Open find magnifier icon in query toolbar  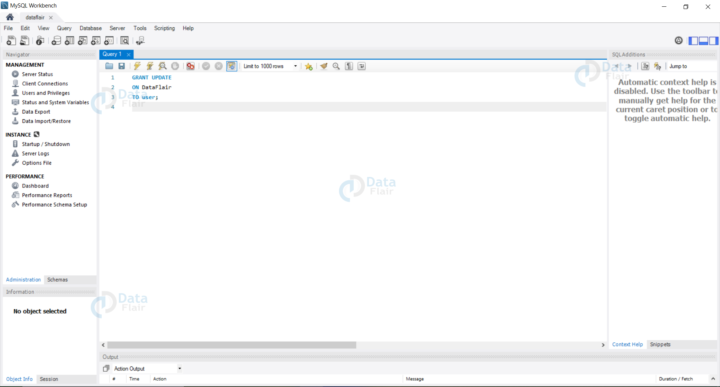click(336, 66)
